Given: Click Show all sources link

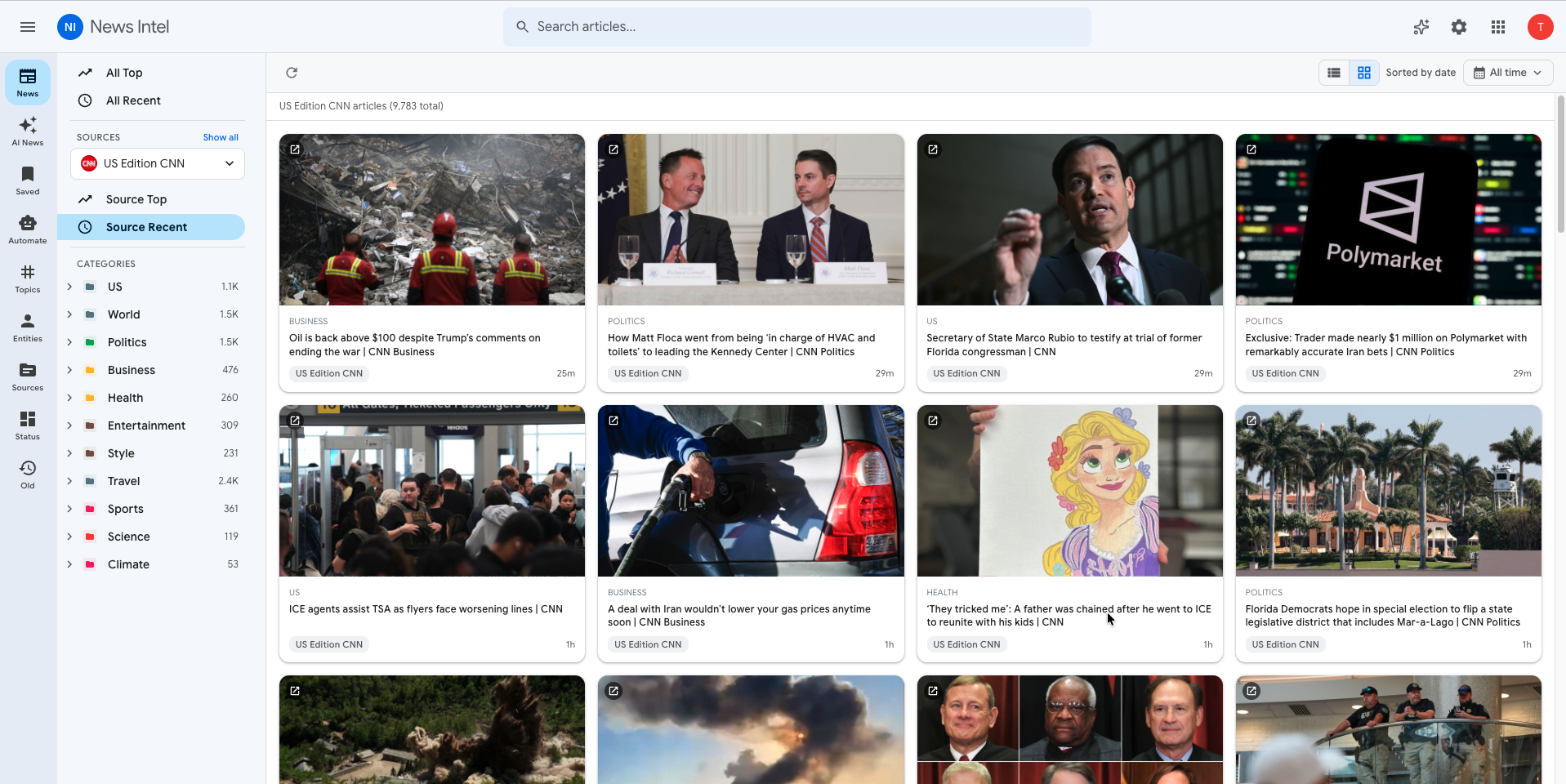Looking at the screenshot, I should tap(221, 137).
